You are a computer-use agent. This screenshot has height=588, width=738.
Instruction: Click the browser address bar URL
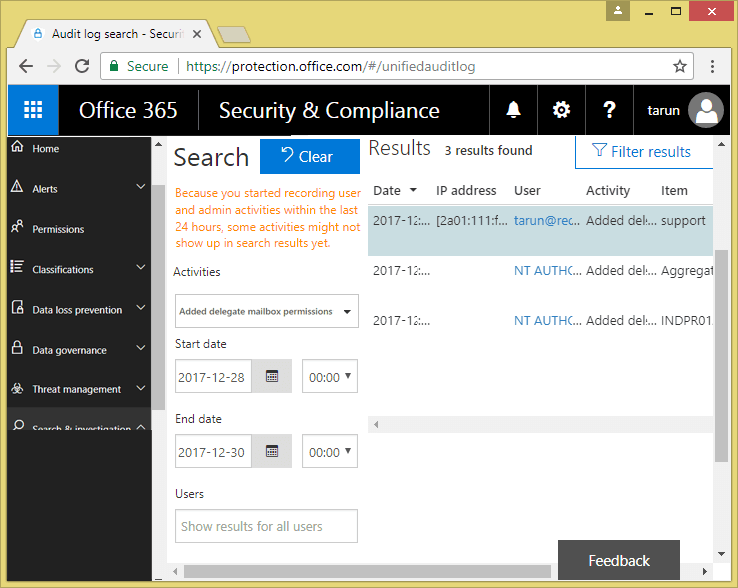coord(330,66)
